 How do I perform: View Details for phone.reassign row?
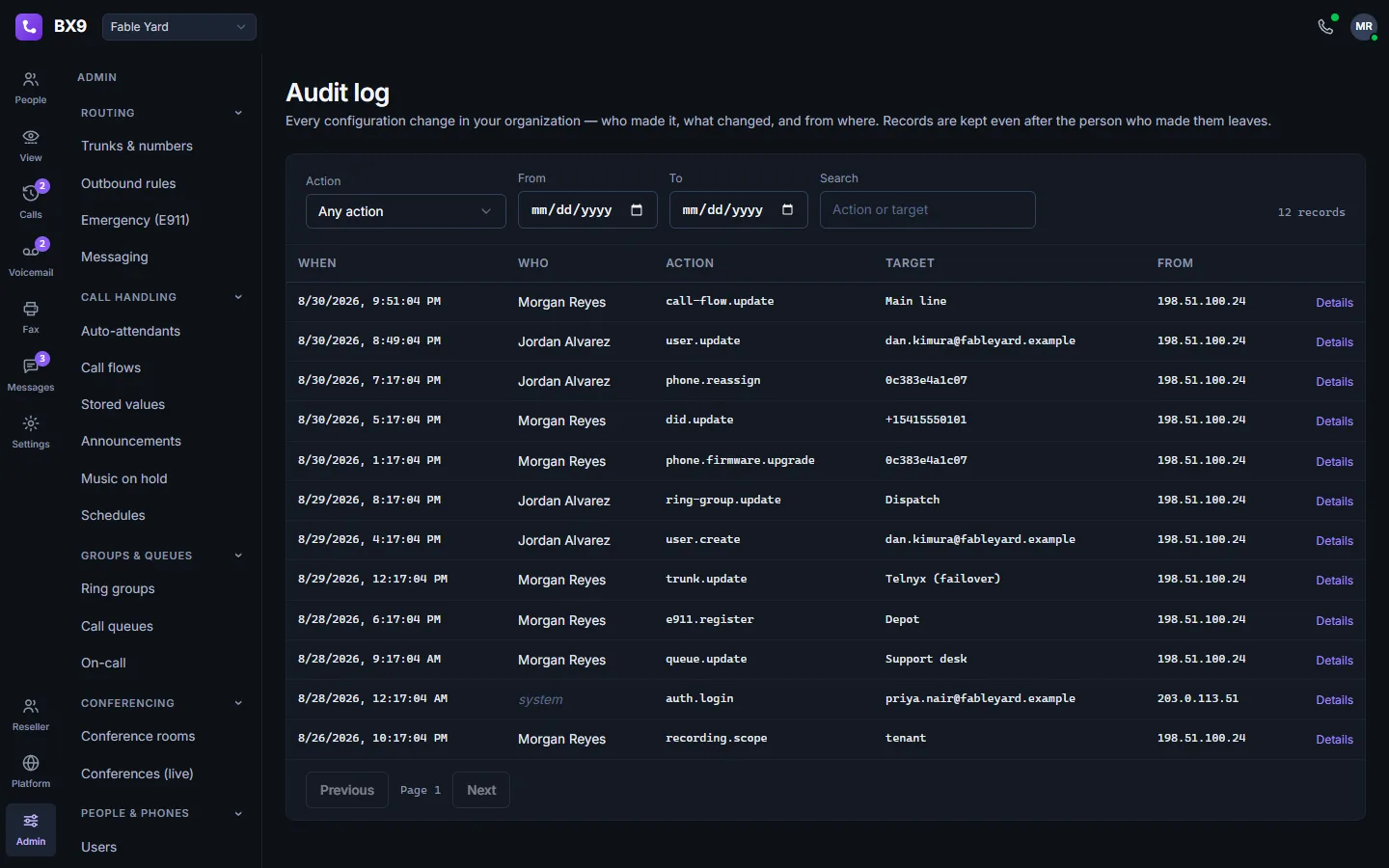pos(1334,382)
